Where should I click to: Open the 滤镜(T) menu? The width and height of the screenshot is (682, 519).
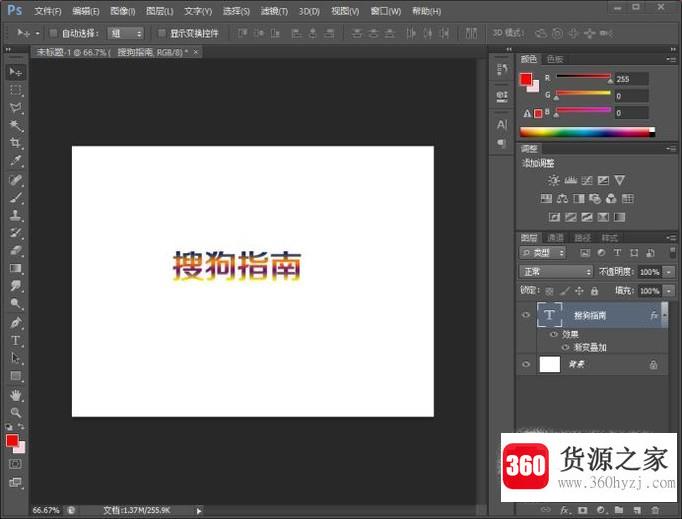pyautogui.click(x=274, y=11)
